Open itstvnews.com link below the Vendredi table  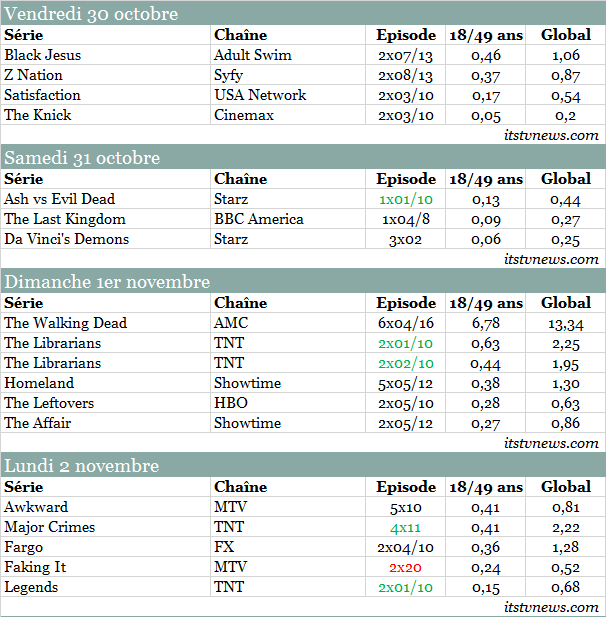[551, 135]
